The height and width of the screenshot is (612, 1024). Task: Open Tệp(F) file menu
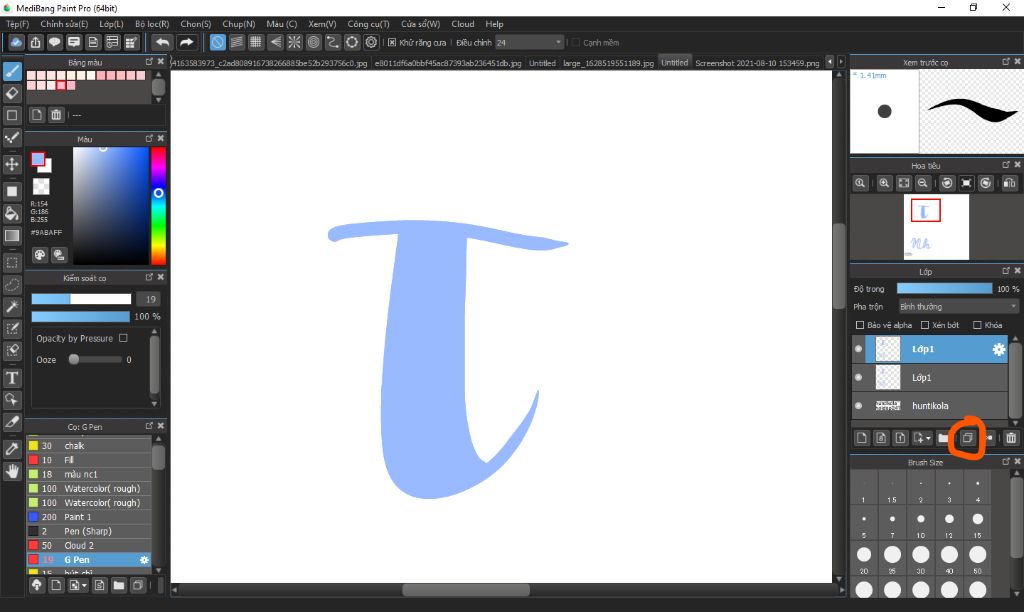[18, 24]
